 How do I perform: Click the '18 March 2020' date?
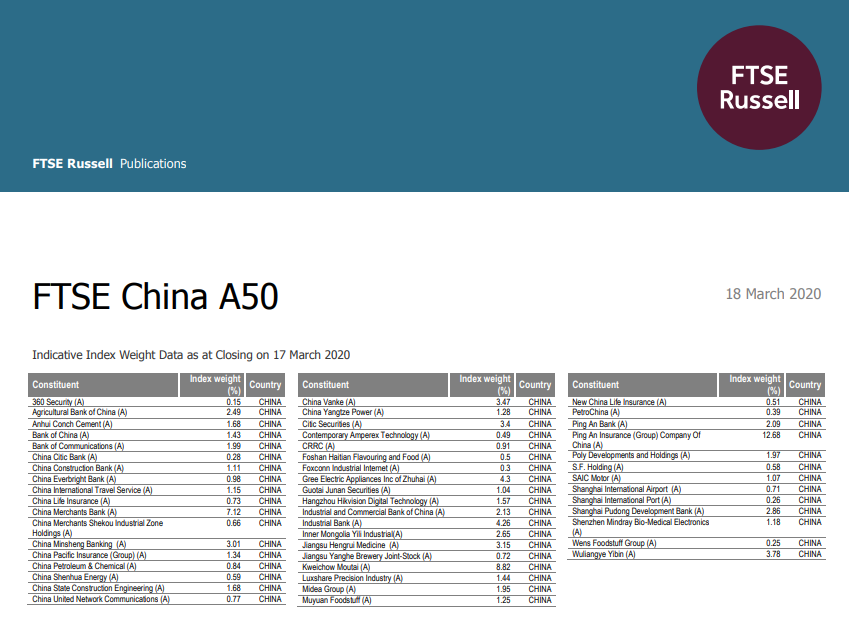pyautogui.click(x=773, y=294)
